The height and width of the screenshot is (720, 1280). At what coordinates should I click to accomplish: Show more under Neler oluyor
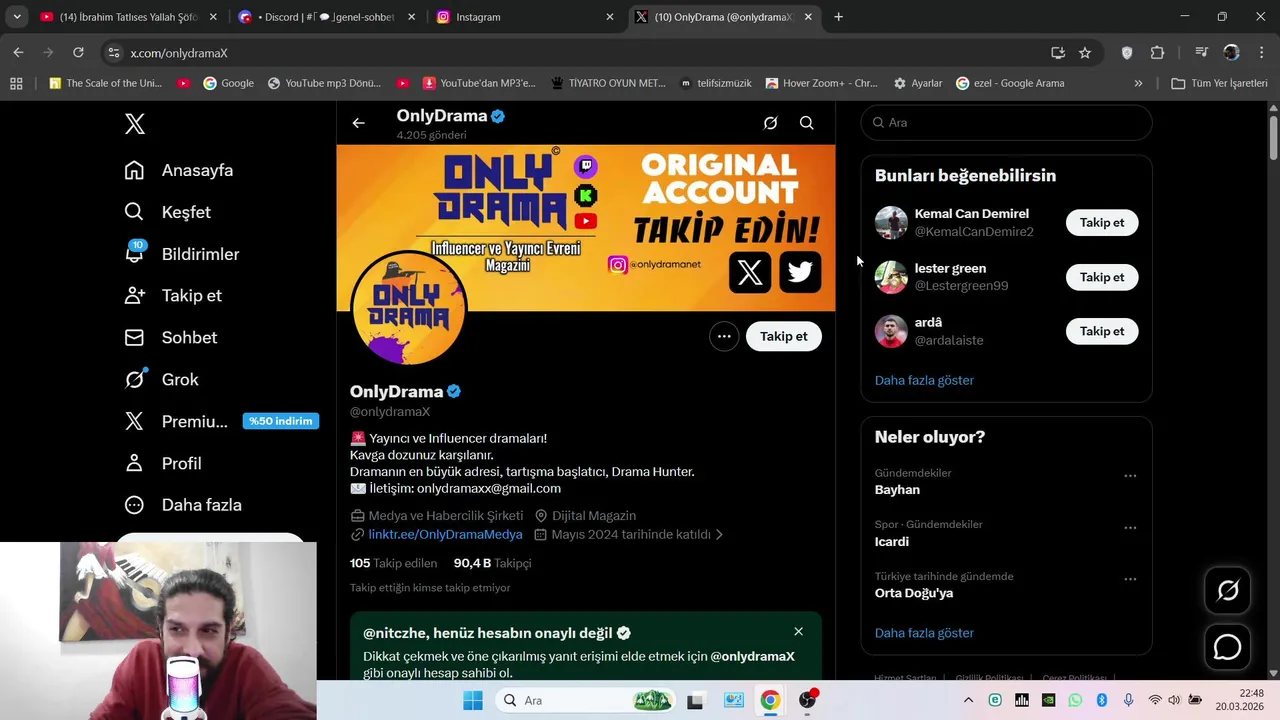pyautogui.click(x=924, y=633)
